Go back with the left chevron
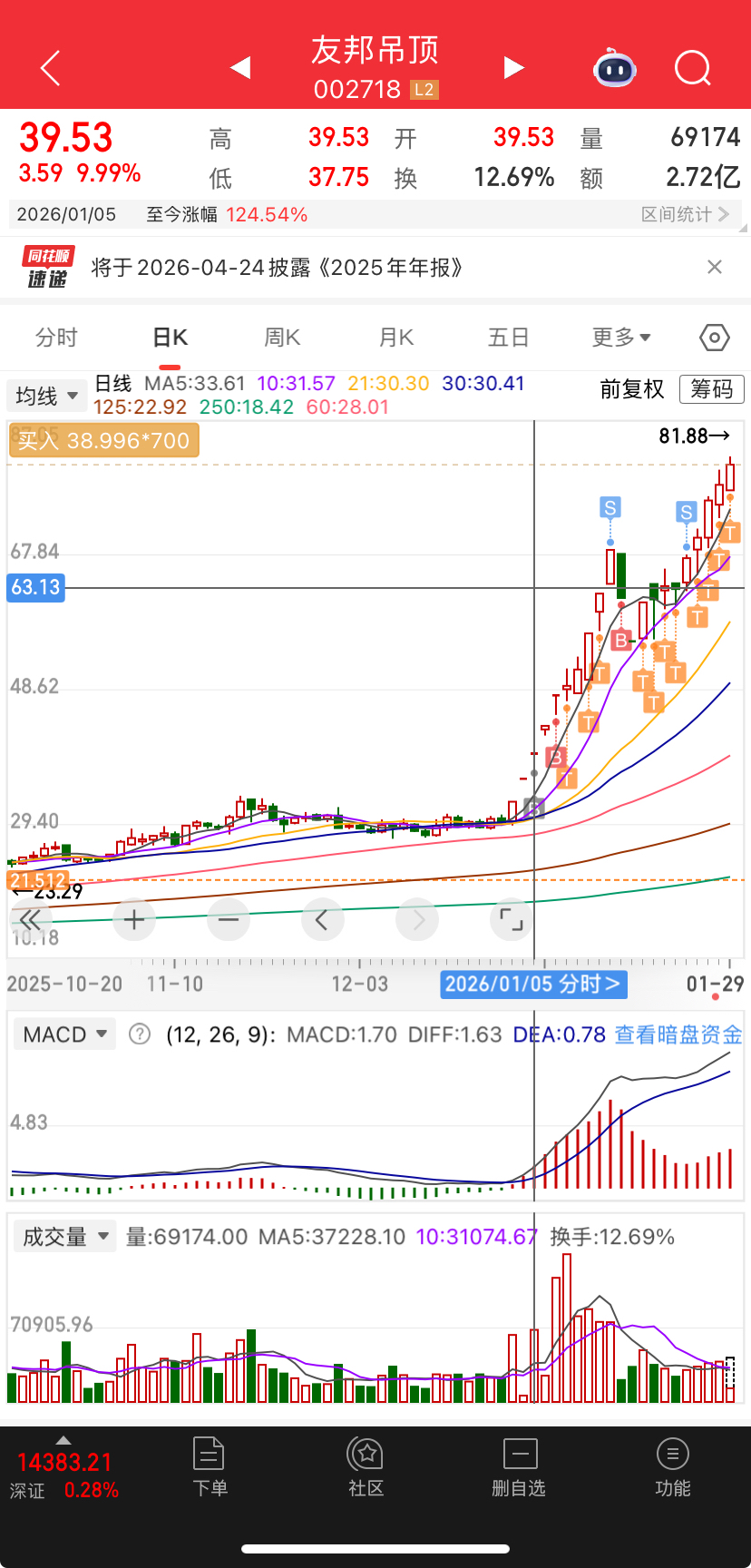Screen dimensions: 751x1568 pos(51,68)
